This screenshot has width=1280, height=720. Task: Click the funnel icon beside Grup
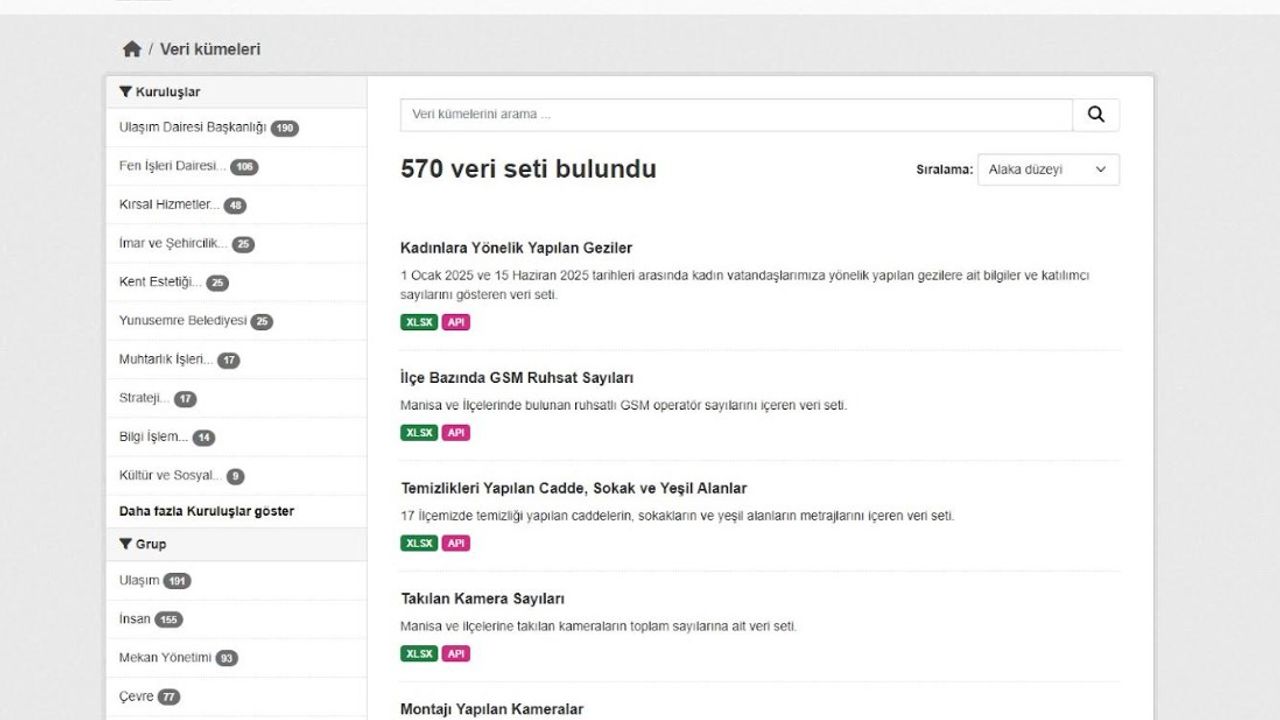click(x=126, y=544)
